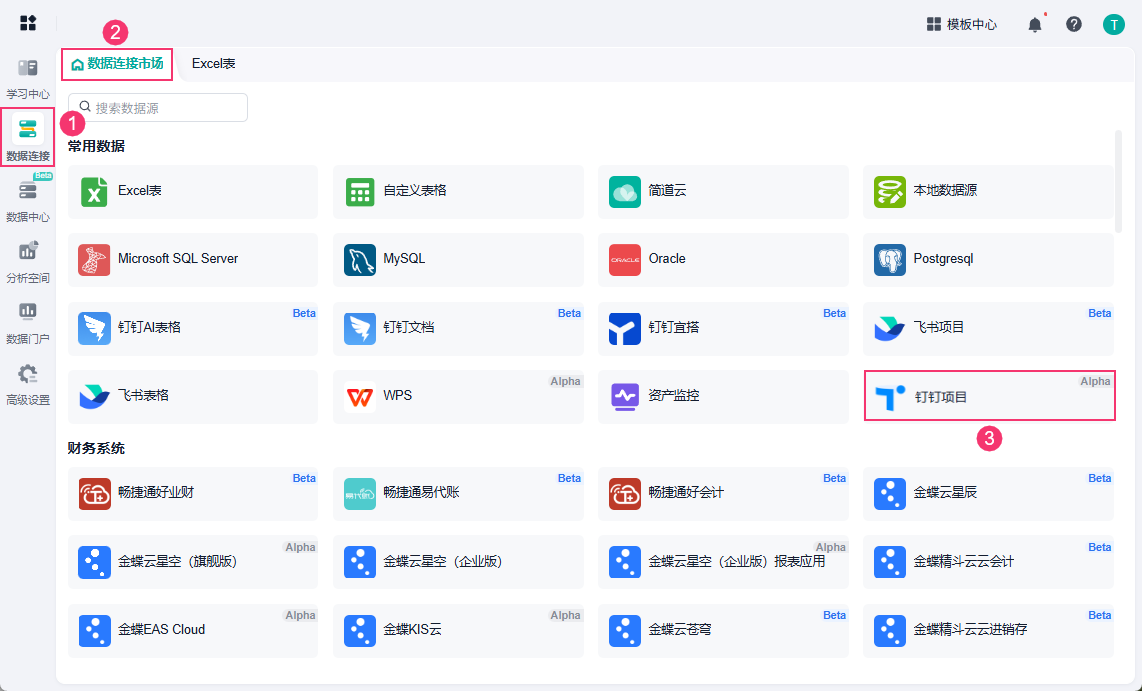Select the 金蝶精斗云云进销存 card
This screenshot has width=1142, height=691.
[x=988, y=631]
